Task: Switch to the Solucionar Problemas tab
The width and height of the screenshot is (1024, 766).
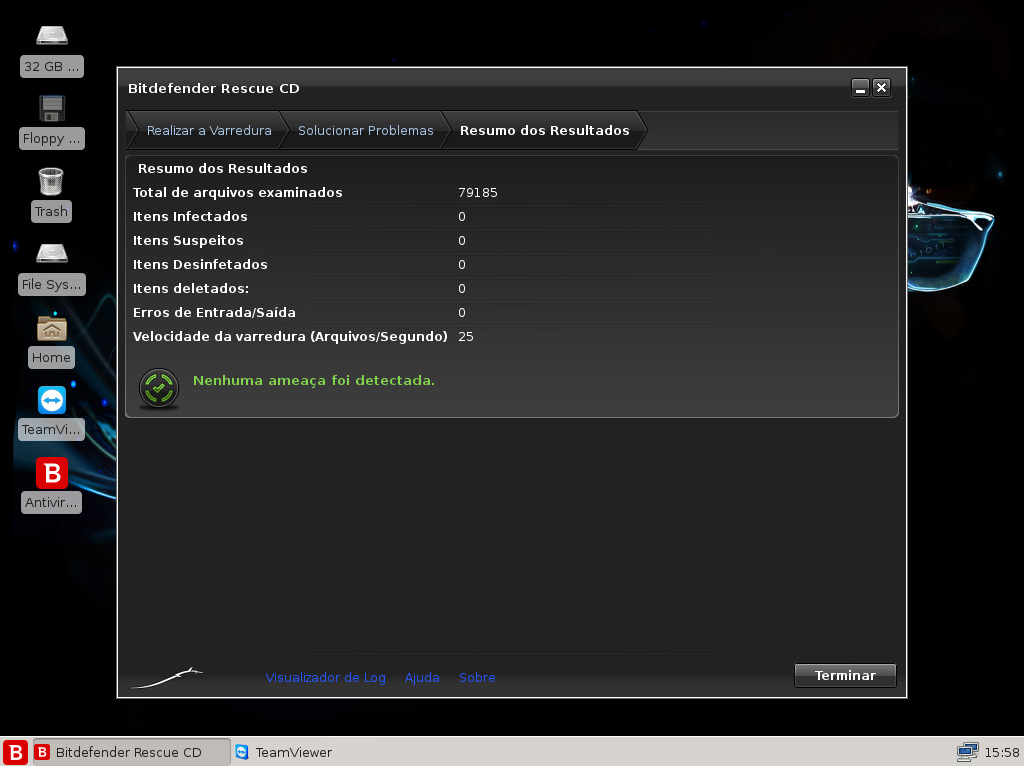Action: tap(366, 131)
